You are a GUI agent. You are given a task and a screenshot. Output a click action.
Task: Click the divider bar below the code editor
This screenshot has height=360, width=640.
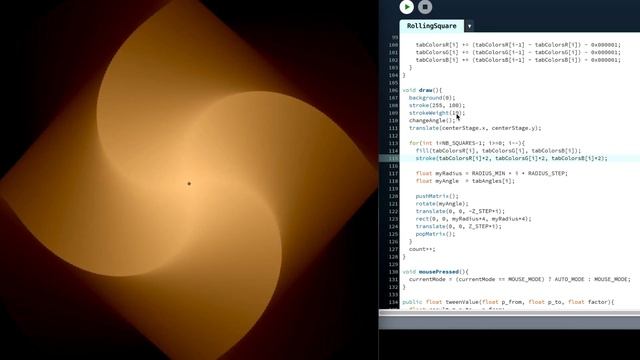pyautogui.click(x=509, y=313)
